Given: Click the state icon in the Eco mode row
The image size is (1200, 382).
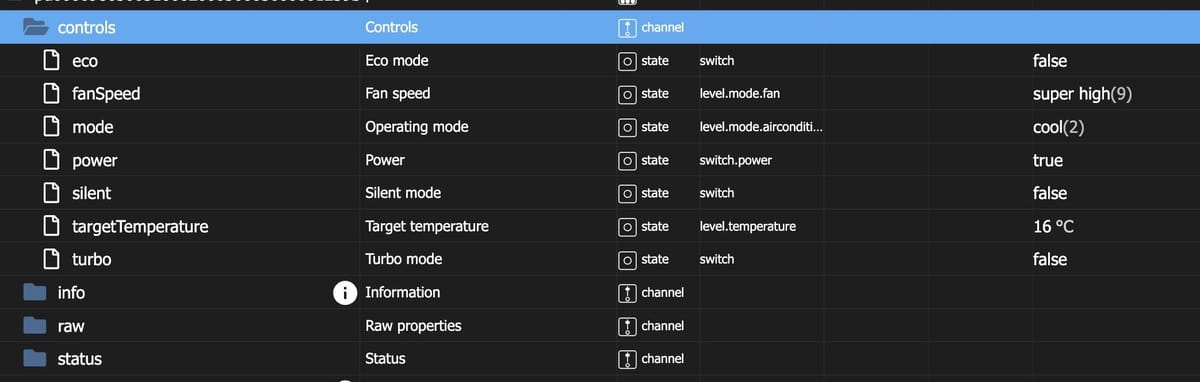Looking at the screenshot, I should pyautogui.click(x=627, y=61).
